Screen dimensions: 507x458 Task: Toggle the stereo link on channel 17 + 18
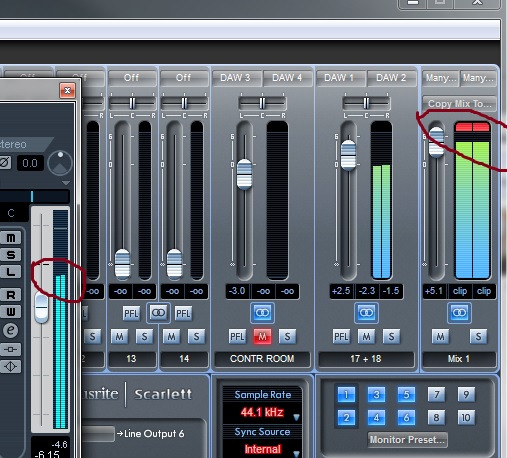tap(366, 313)
